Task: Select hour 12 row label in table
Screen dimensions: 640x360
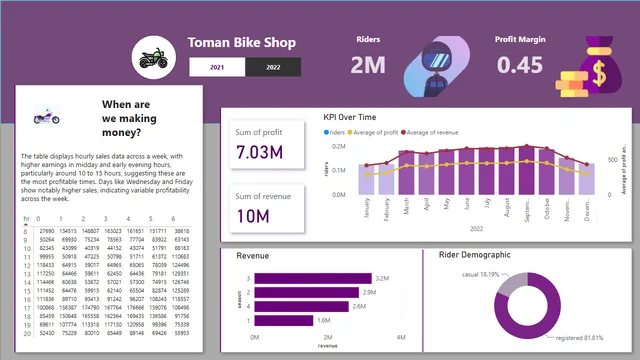Action: [x=27, y=265]
